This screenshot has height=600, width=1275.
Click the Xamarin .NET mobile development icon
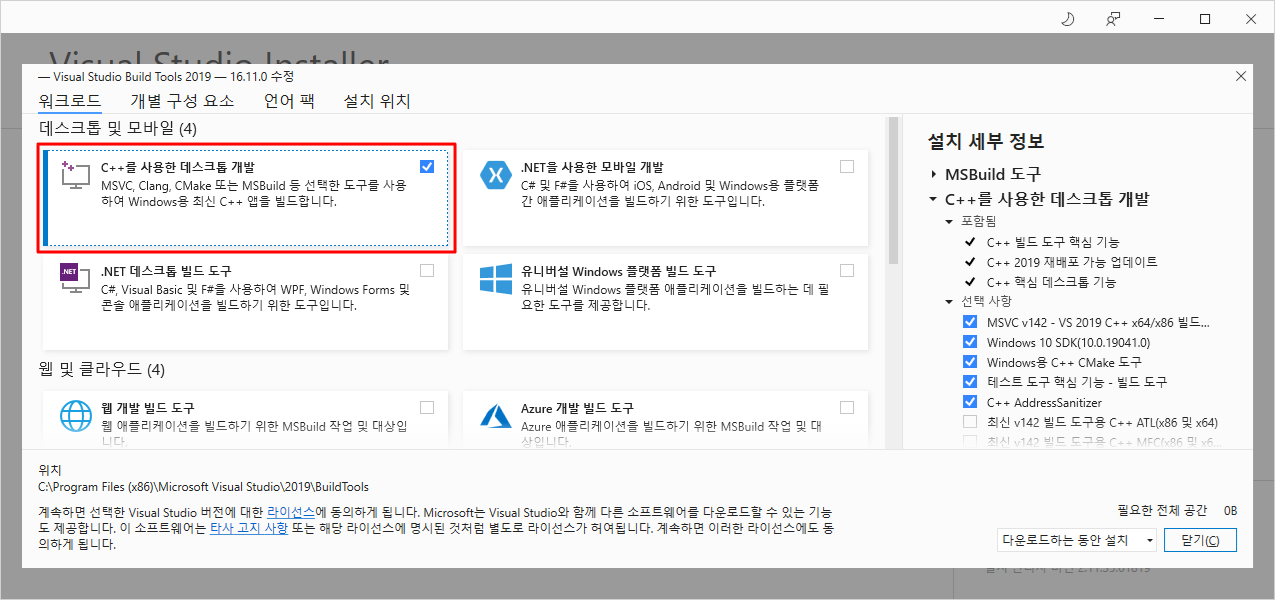coord(496,175)
